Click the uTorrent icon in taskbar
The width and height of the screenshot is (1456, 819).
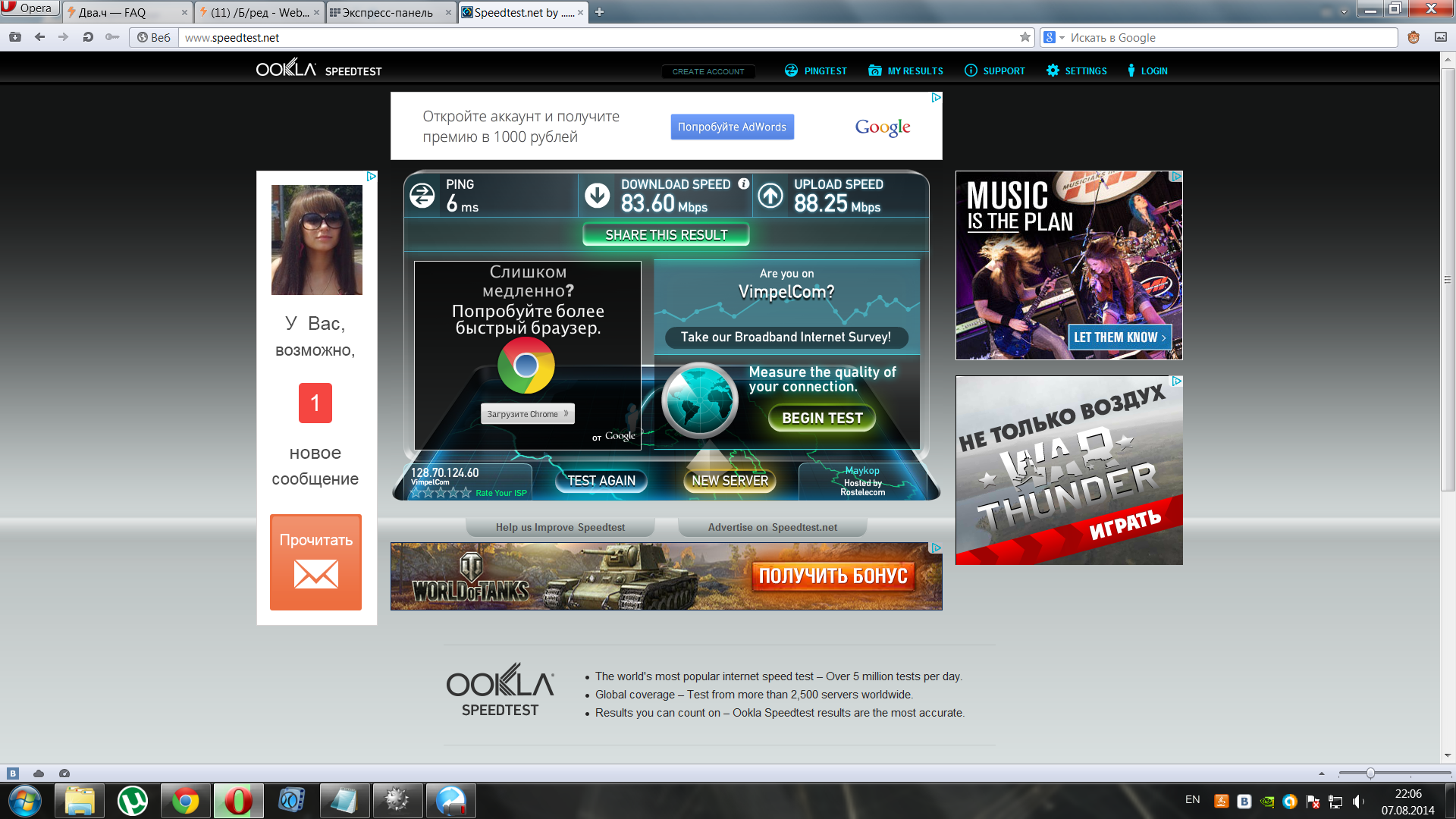(133, 801)
